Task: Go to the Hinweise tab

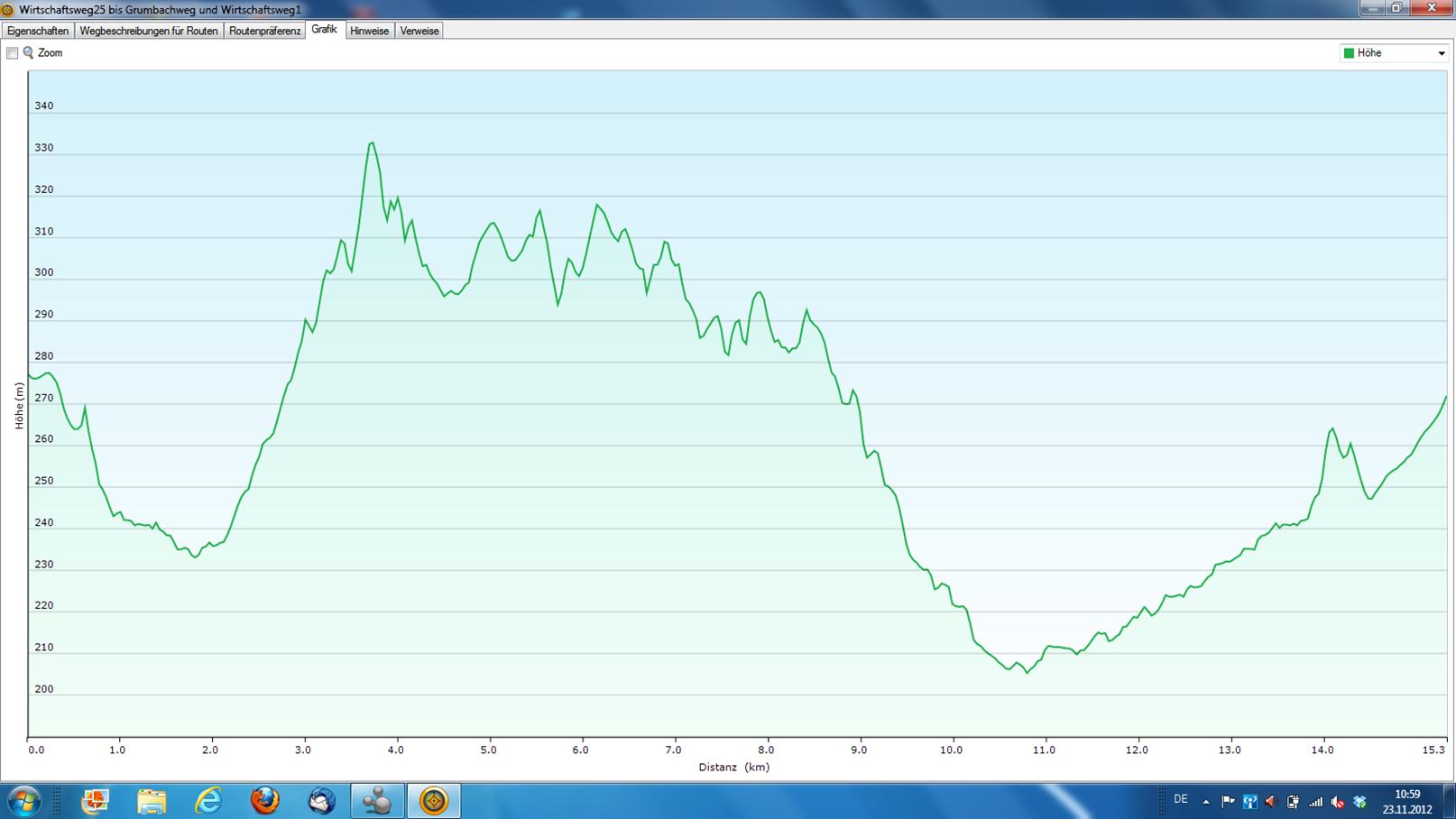Action: [369, 31]
